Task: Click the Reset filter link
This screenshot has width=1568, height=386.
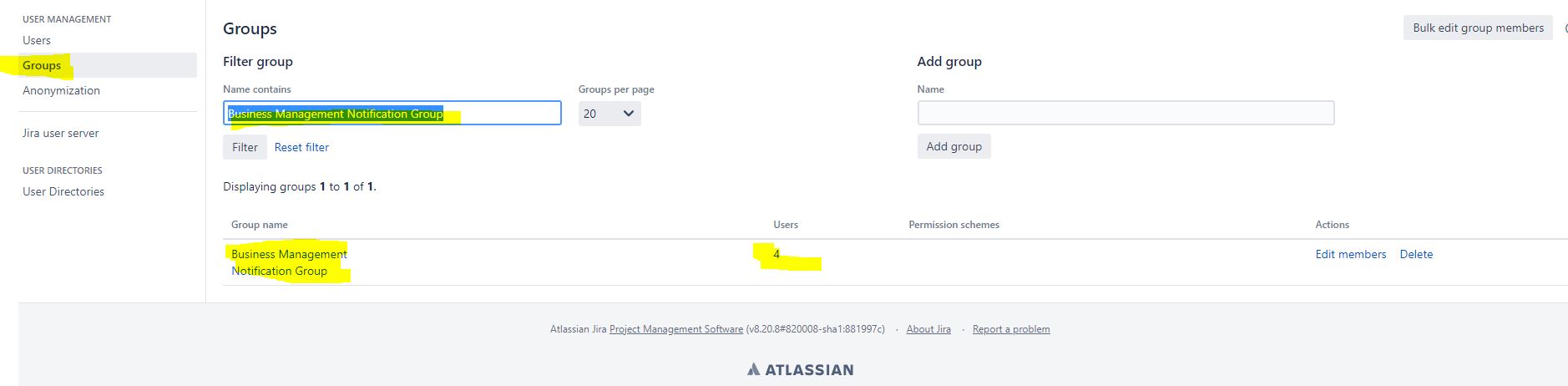Action: tap(301, 147)
